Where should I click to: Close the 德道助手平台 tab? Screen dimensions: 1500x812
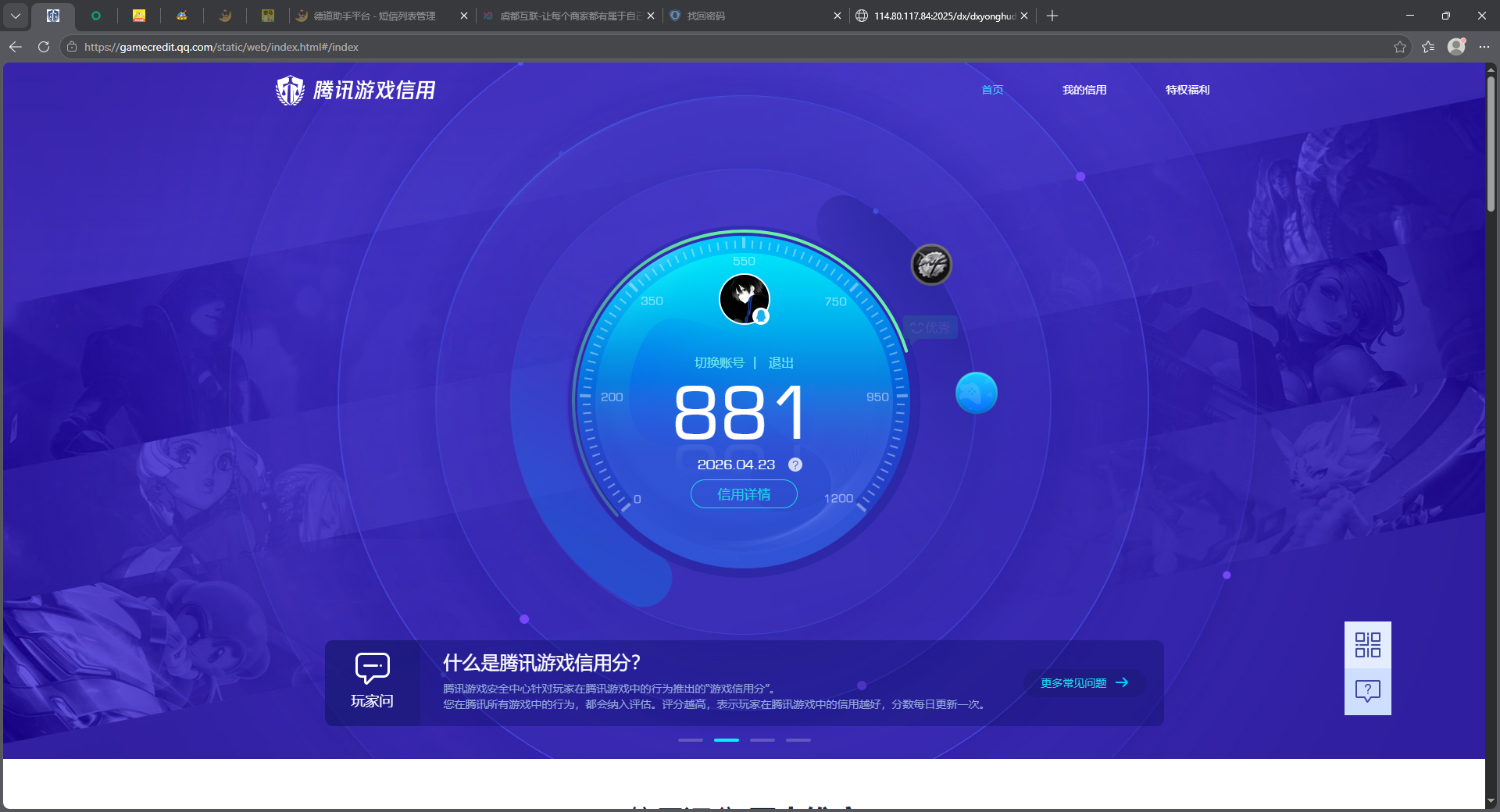coord(464,16)
